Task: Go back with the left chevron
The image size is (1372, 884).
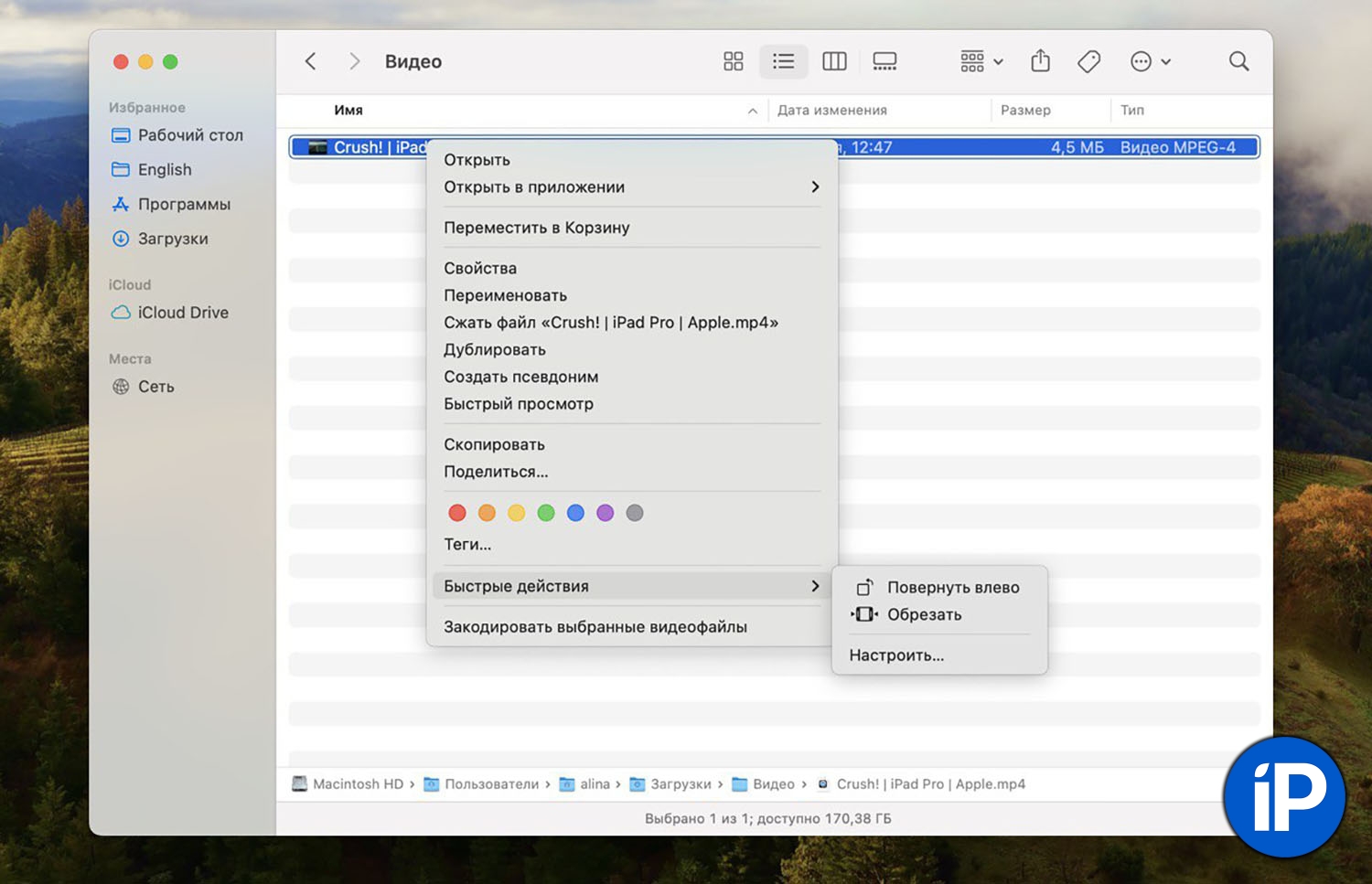Action: [311, 61]
